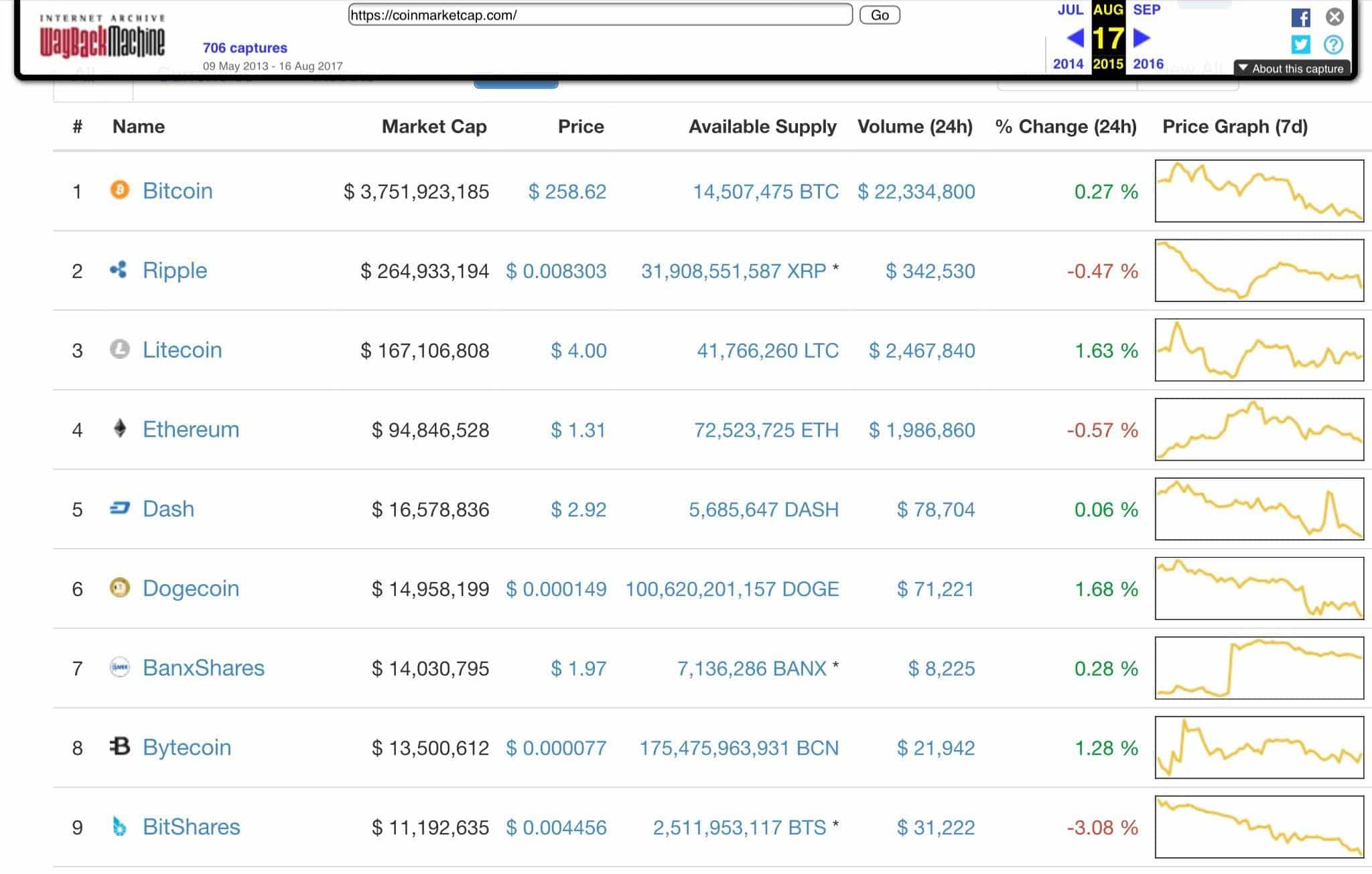Expand About this capture dropdown

pyautogui.click(x=1291, y=68)
